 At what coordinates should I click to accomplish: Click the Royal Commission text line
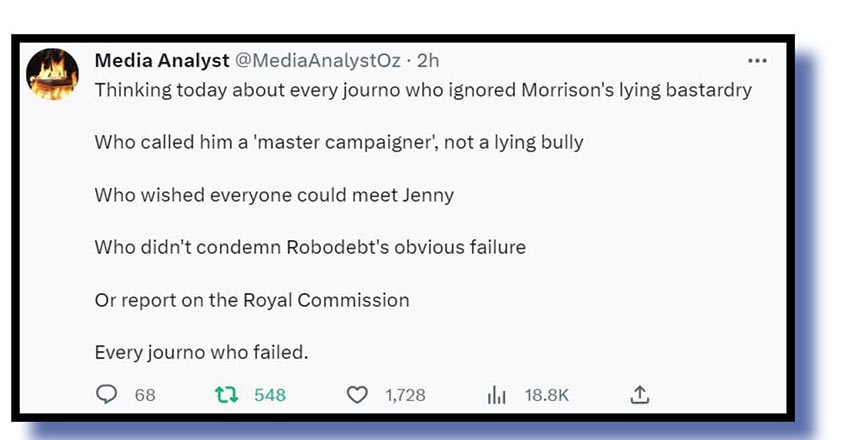(x=252, y=300)
